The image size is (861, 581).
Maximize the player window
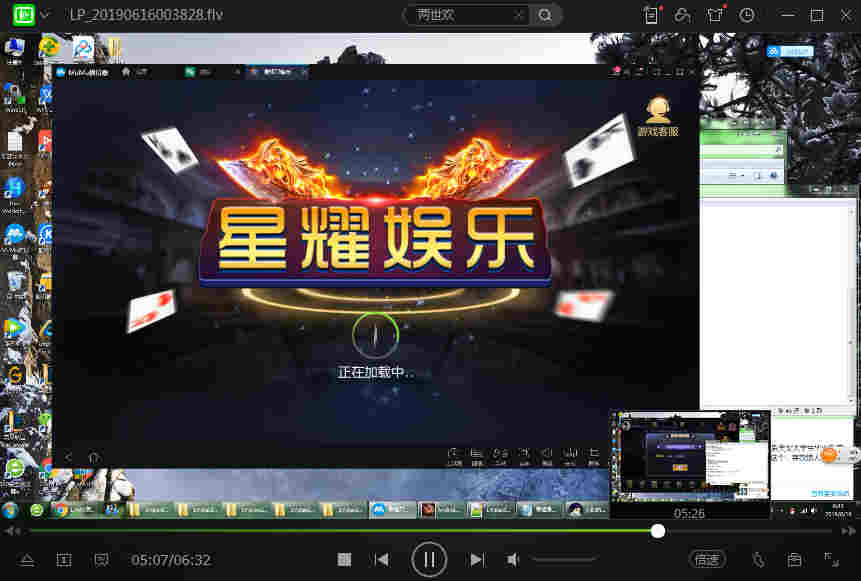coord(817,15)
